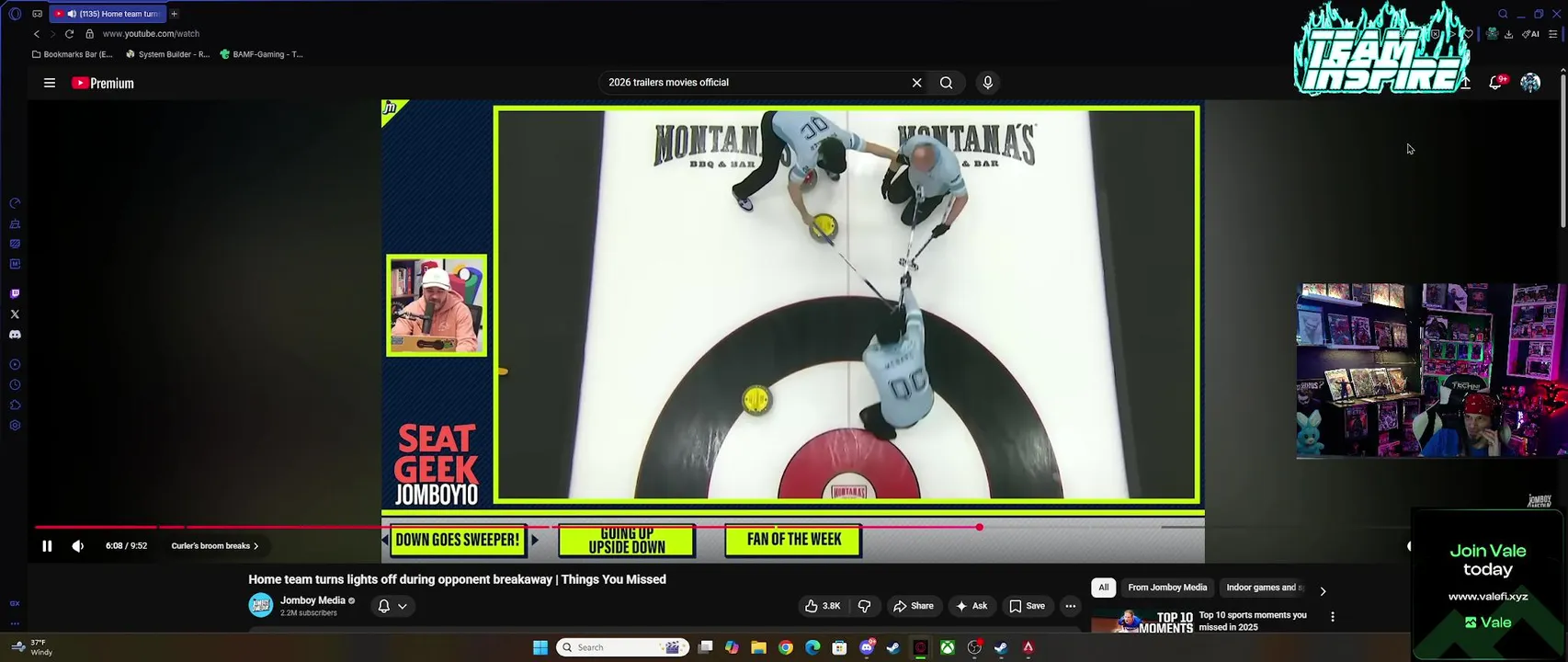Go back to the previous page
Viewport: 1568px width, 662px height.
tap(37, 34)
